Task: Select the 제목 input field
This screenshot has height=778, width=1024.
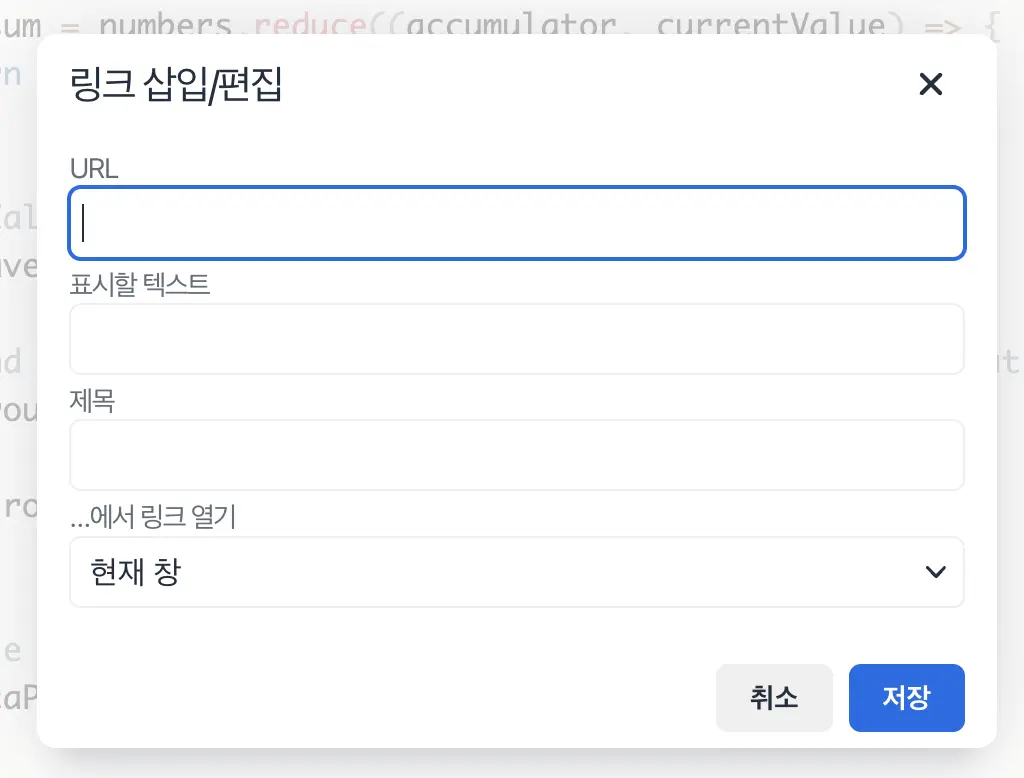Action: [x=517, y=455]
